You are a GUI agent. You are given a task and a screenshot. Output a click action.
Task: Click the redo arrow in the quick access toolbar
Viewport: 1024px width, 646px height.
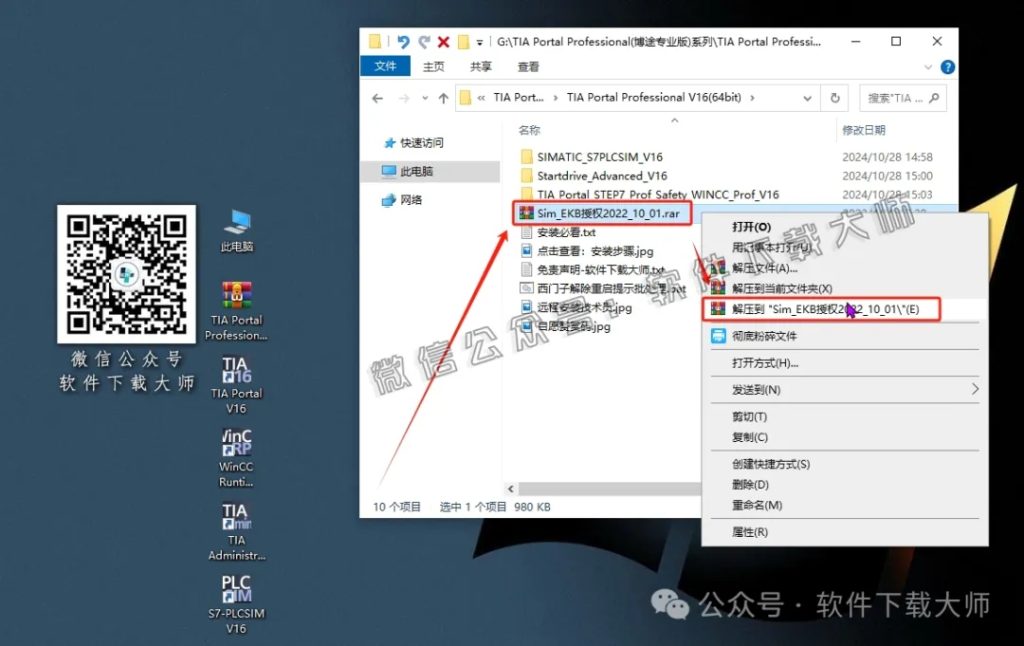pyautogui.click(x=424, y=41)
